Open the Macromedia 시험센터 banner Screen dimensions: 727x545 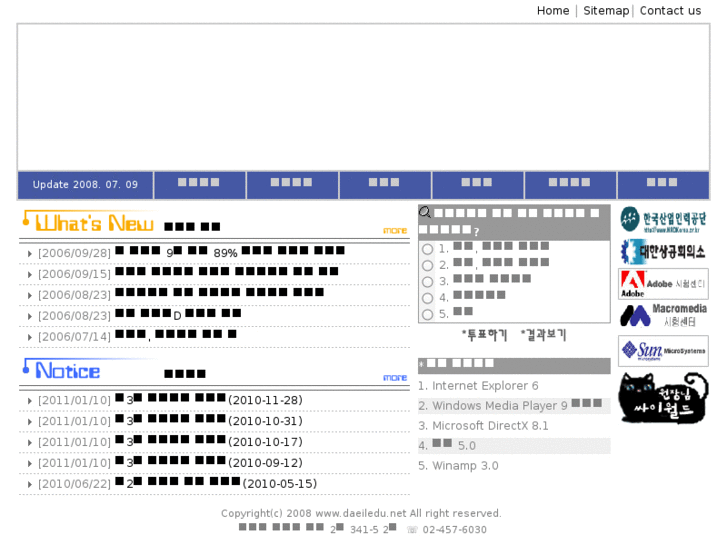click(x=663, y=315)
